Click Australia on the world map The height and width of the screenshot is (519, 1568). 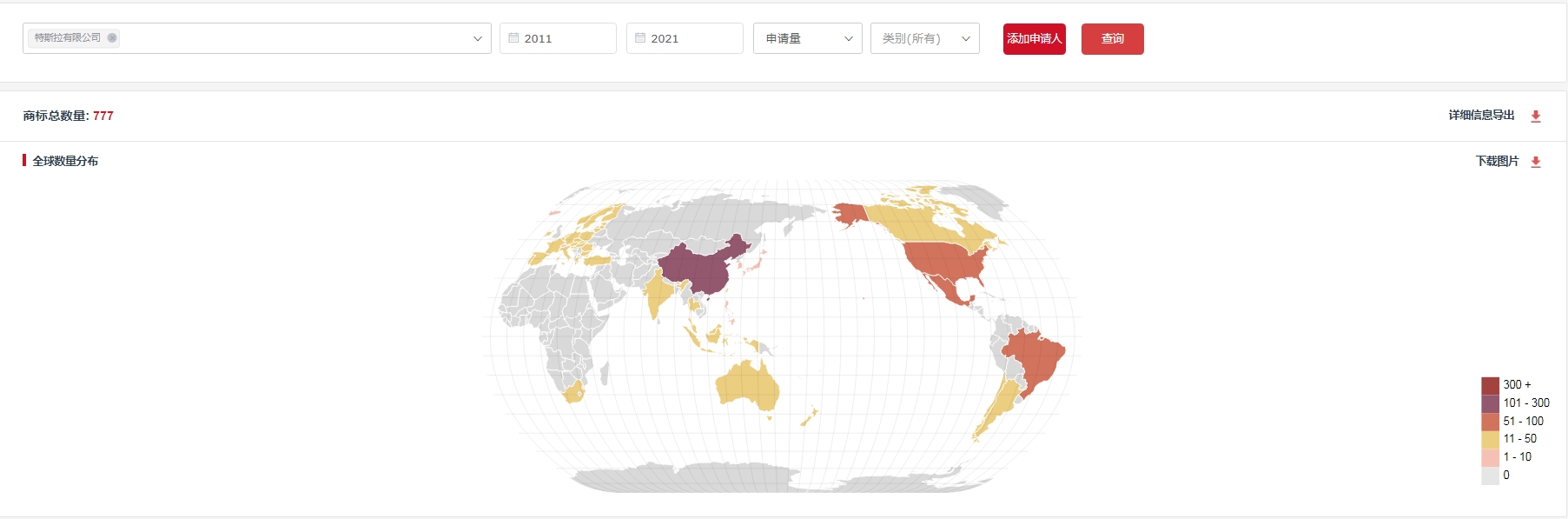pos(747,387)
